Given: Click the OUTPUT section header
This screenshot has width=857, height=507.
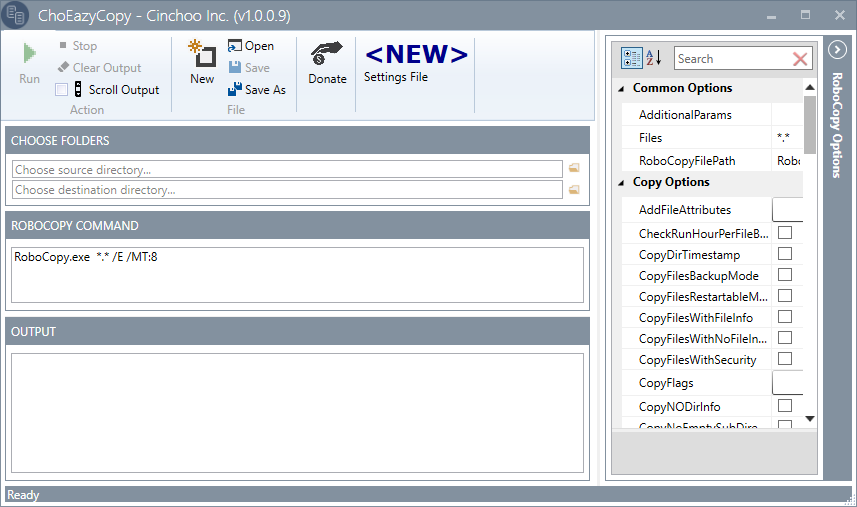Looking at the screenshot, I should pos(297,332).
